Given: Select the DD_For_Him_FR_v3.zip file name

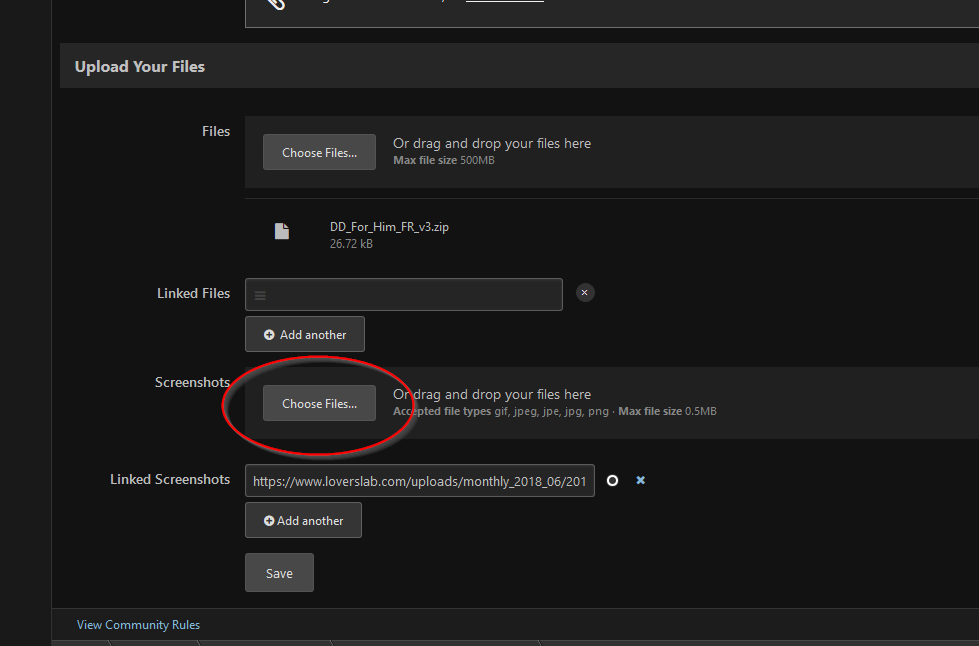Looking at the screenshot, I should (x=389, y=227).
